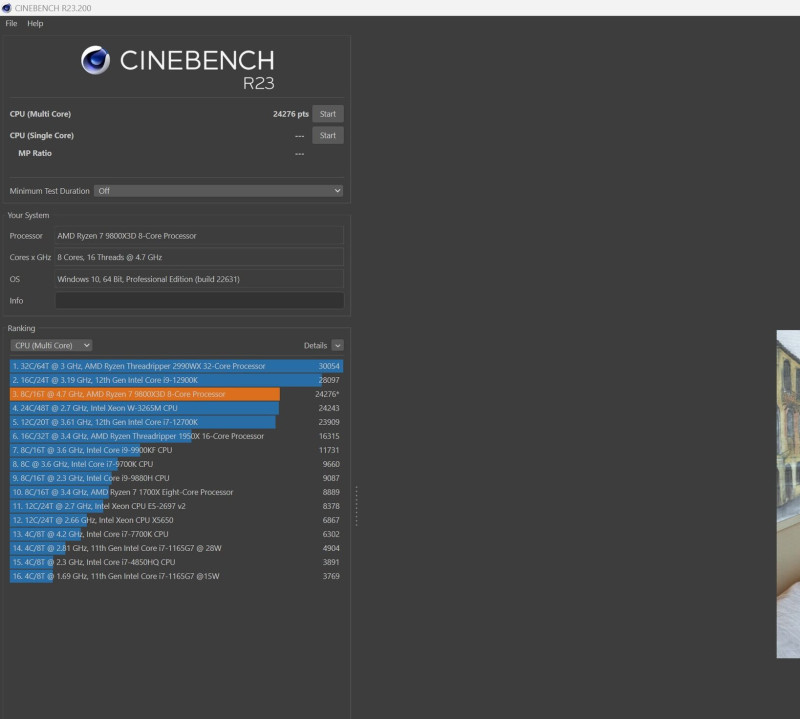Start the CPU Single Core test
The image size is (800, 719).
pyautogui.click(x=328, y=135)
